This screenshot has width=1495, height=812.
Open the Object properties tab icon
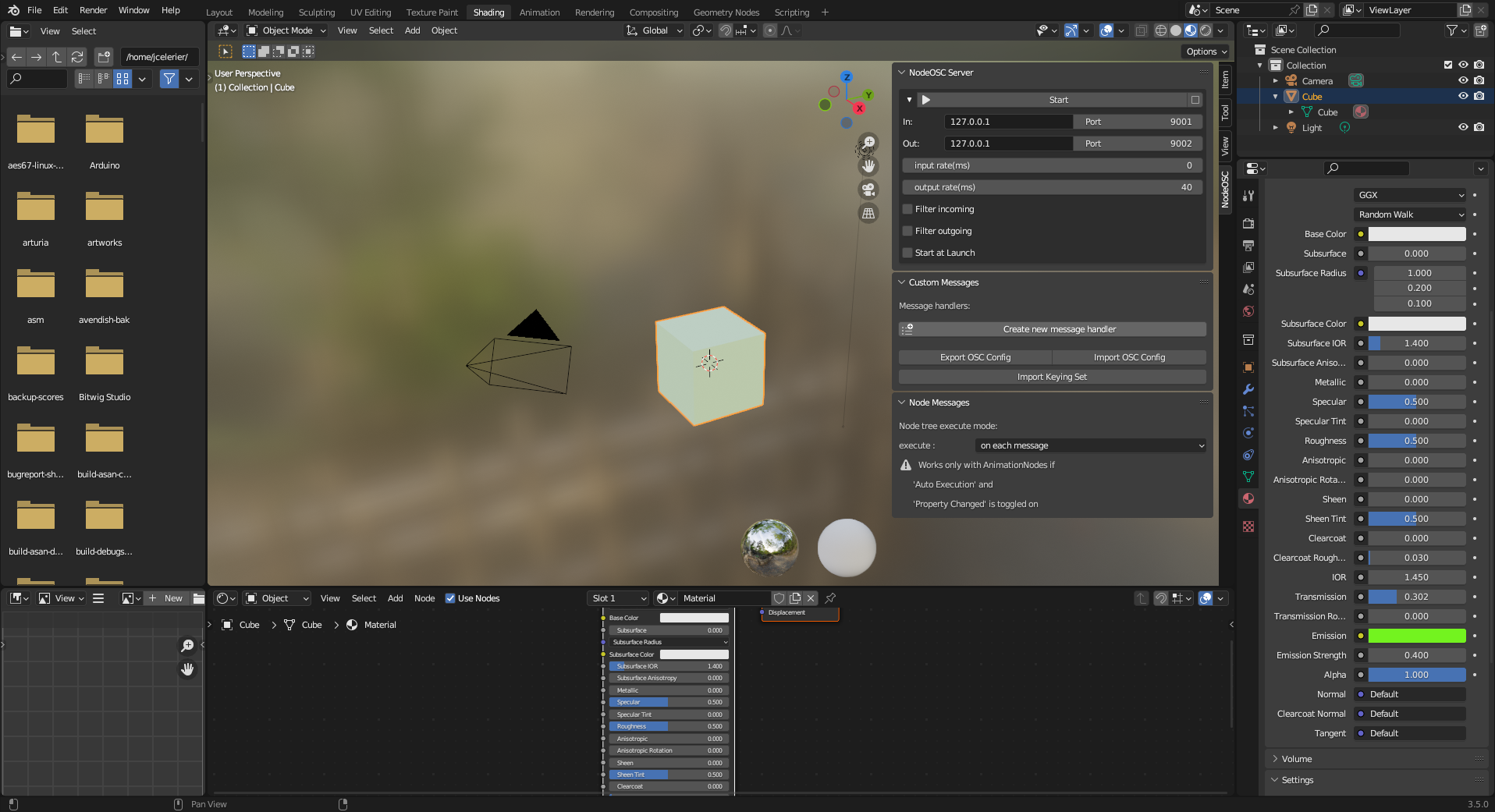pos(1248,367)
